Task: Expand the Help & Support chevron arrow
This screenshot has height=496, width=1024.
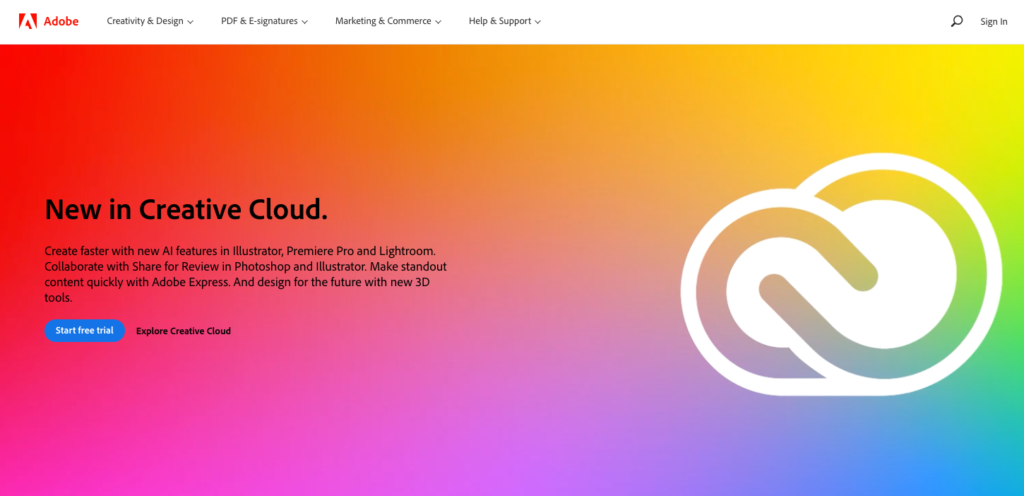Action: [x=538, y=22]
